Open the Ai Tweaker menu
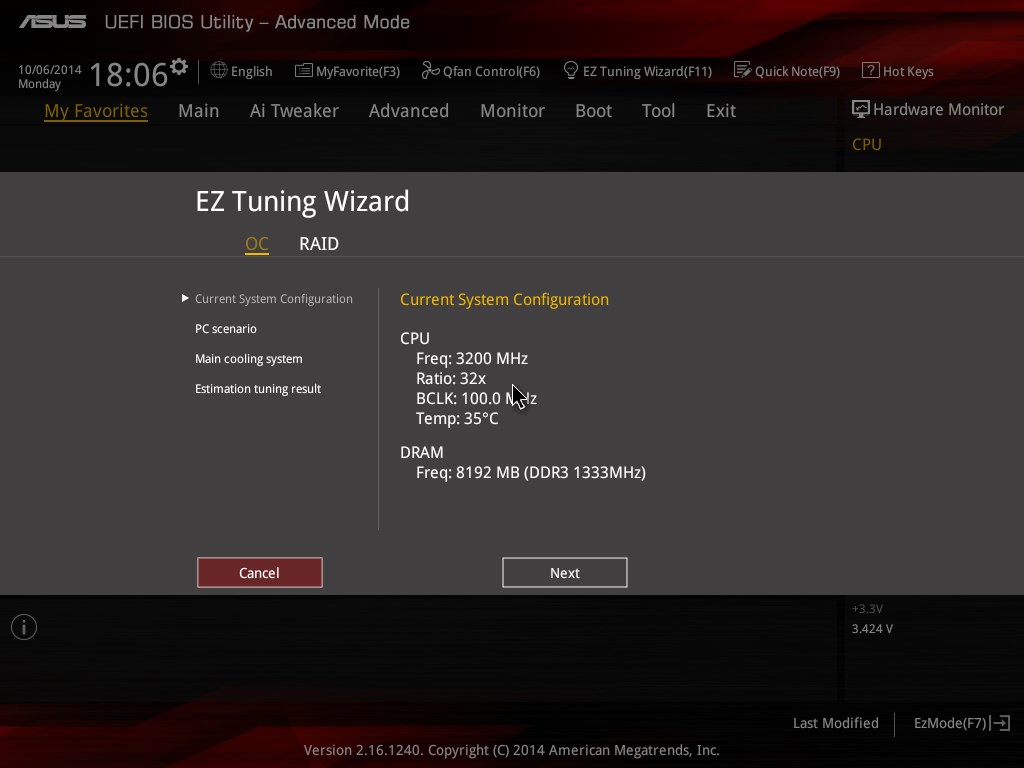The height and width of the screenshot is (768, 1024). pyautogui.click(x=294, y=111)
